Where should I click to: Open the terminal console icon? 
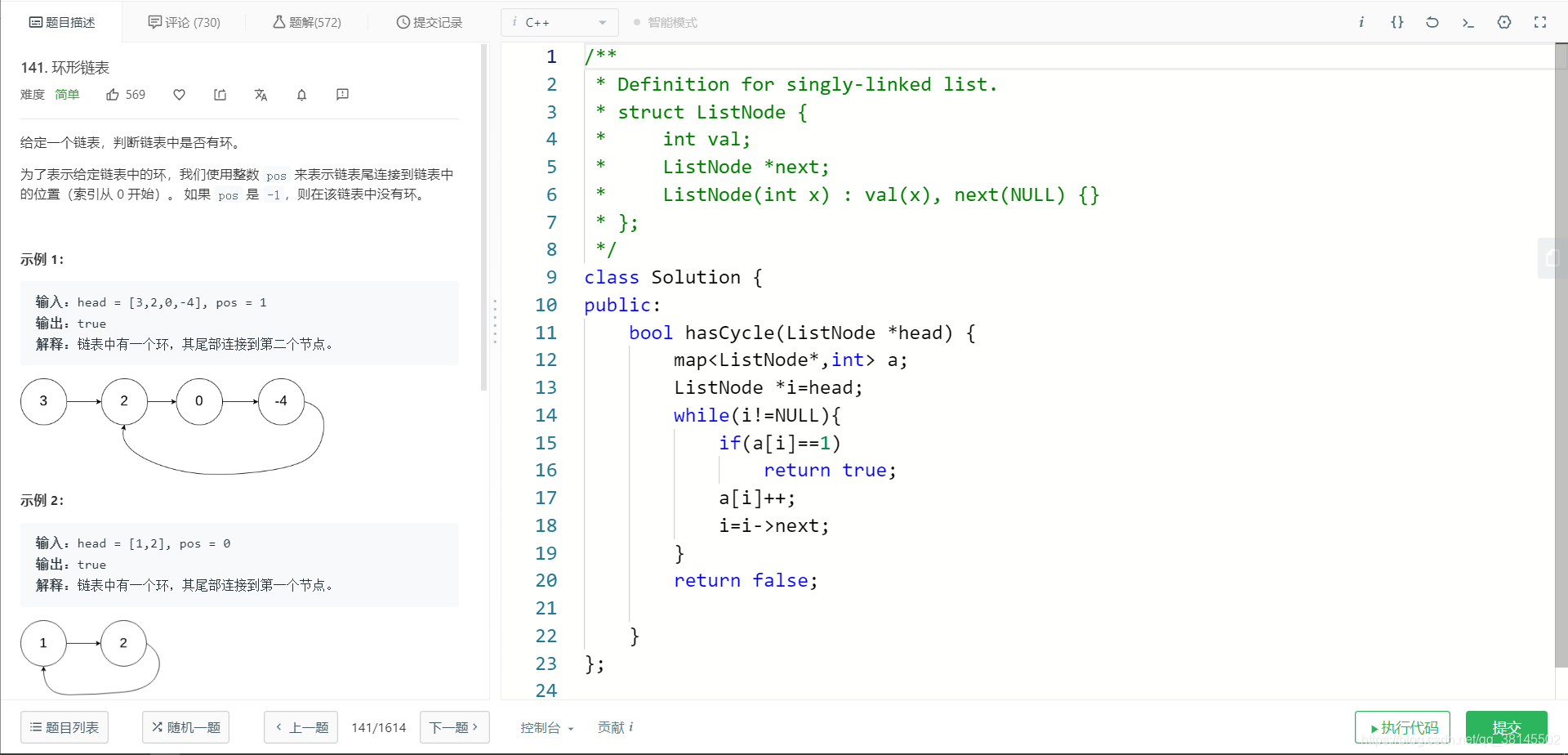click(x=1468, y=22)
